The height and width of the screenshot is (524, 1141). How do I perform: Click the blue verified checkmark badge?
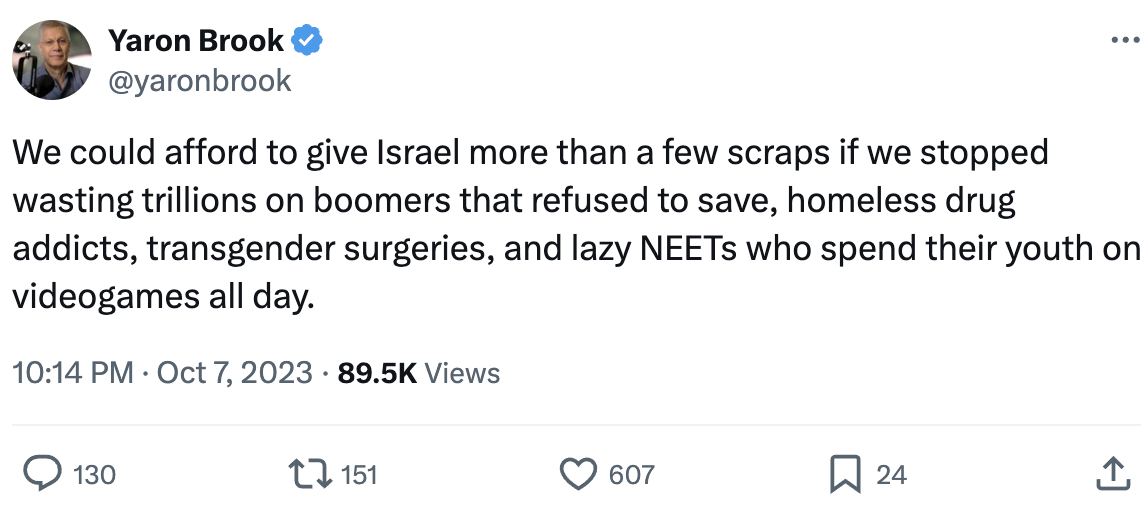click(x=307, y=41)
